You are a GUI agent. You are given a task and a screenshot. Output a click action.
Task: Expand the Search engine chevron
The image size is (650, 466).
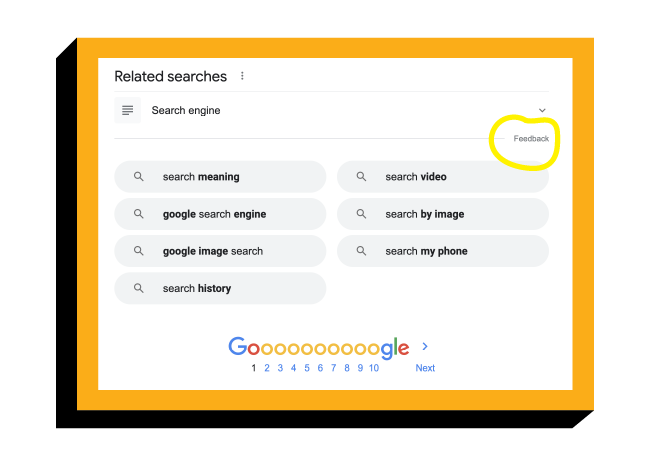(x=542, y=110)
